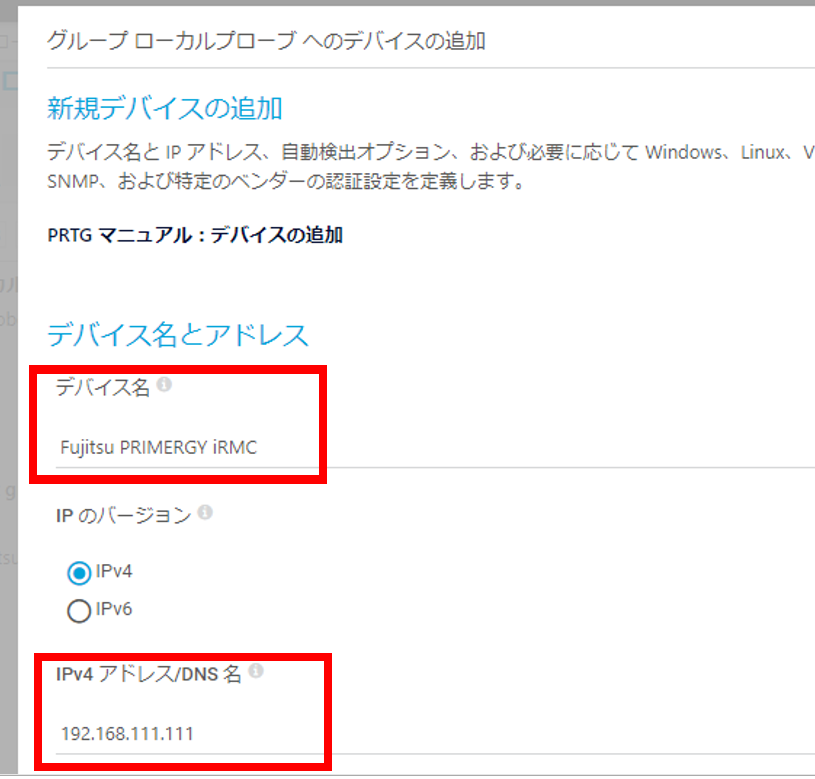The width and height of the screenshot is (815, 779).
Task: Click the device name field containing Fujitsu PRIMERGY iRMC
Action: tap(435, 447)
